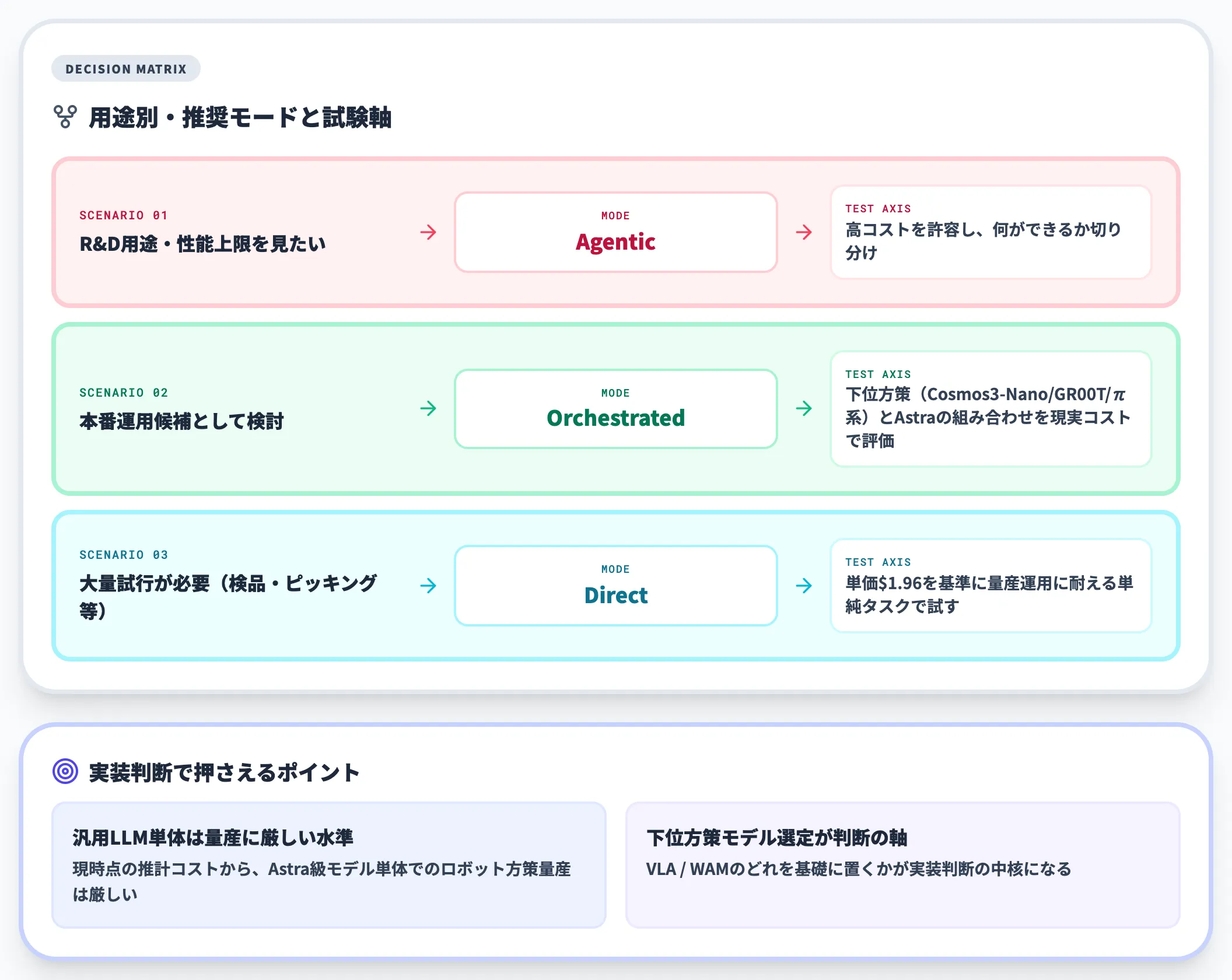
Task: Select the Direct mode card
Action: click(615, 585)
